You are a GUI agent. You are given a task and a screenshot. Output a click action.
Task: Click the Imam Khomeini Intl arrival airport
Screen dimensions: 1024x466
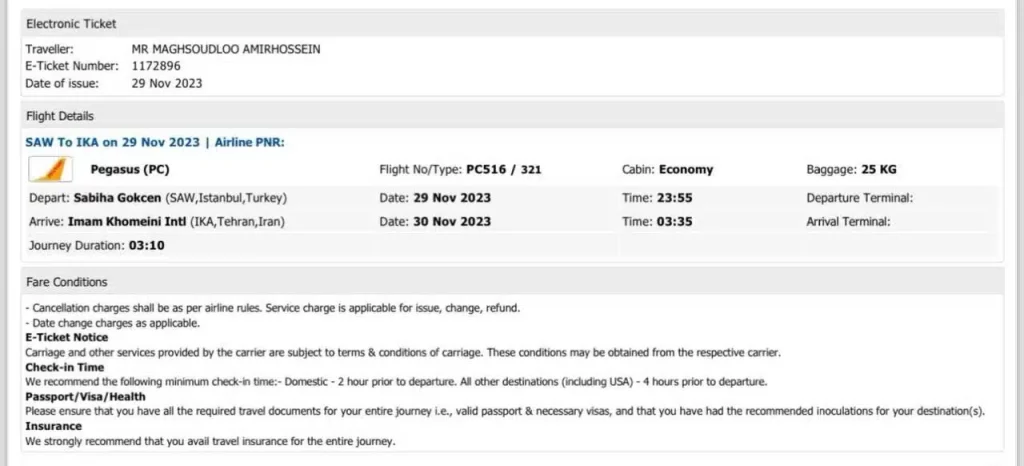pos(127,222)
